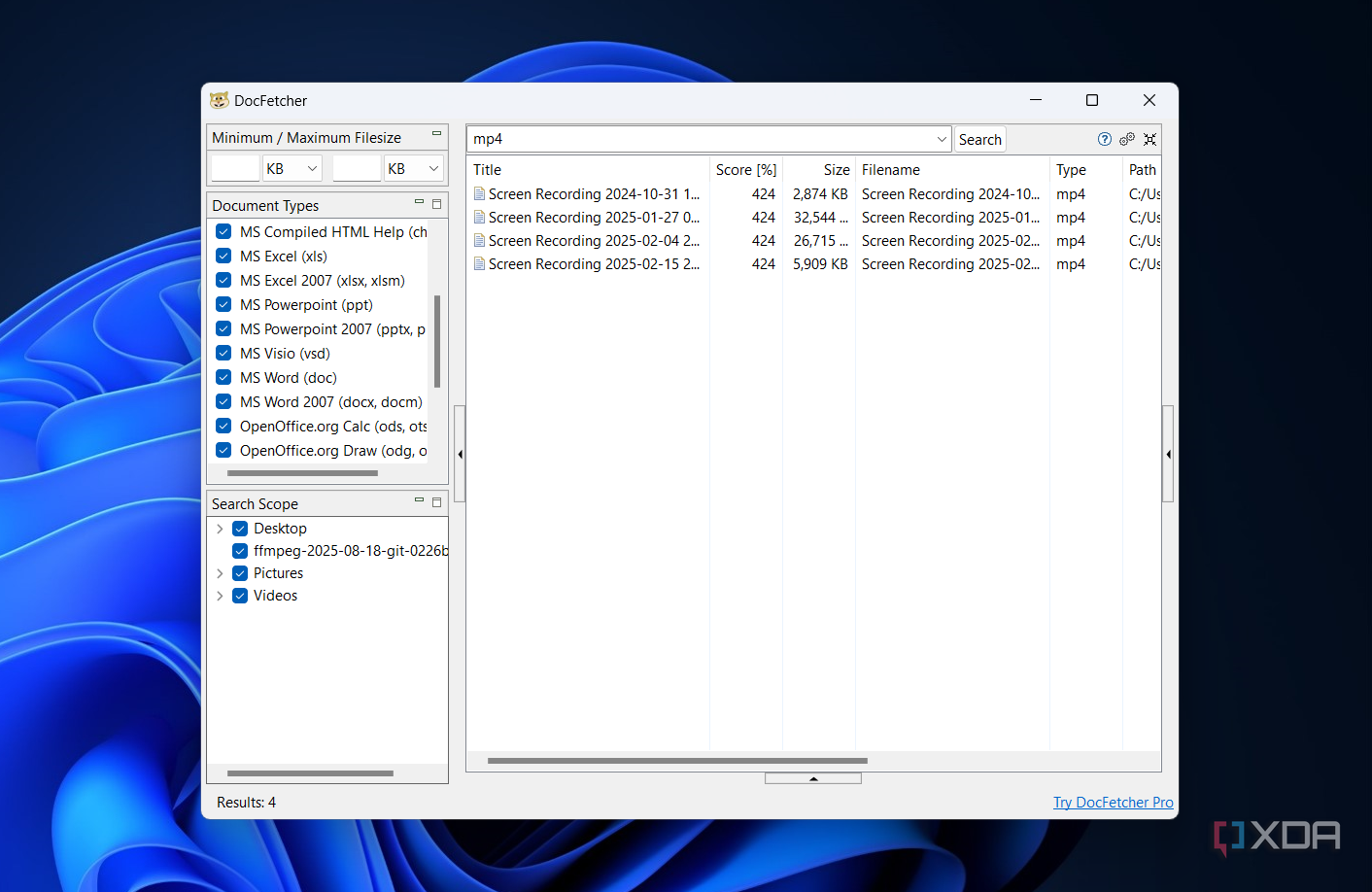Expand the Desktop folder in Search Scope
The image size is (1372, 892).
[220, 529]
